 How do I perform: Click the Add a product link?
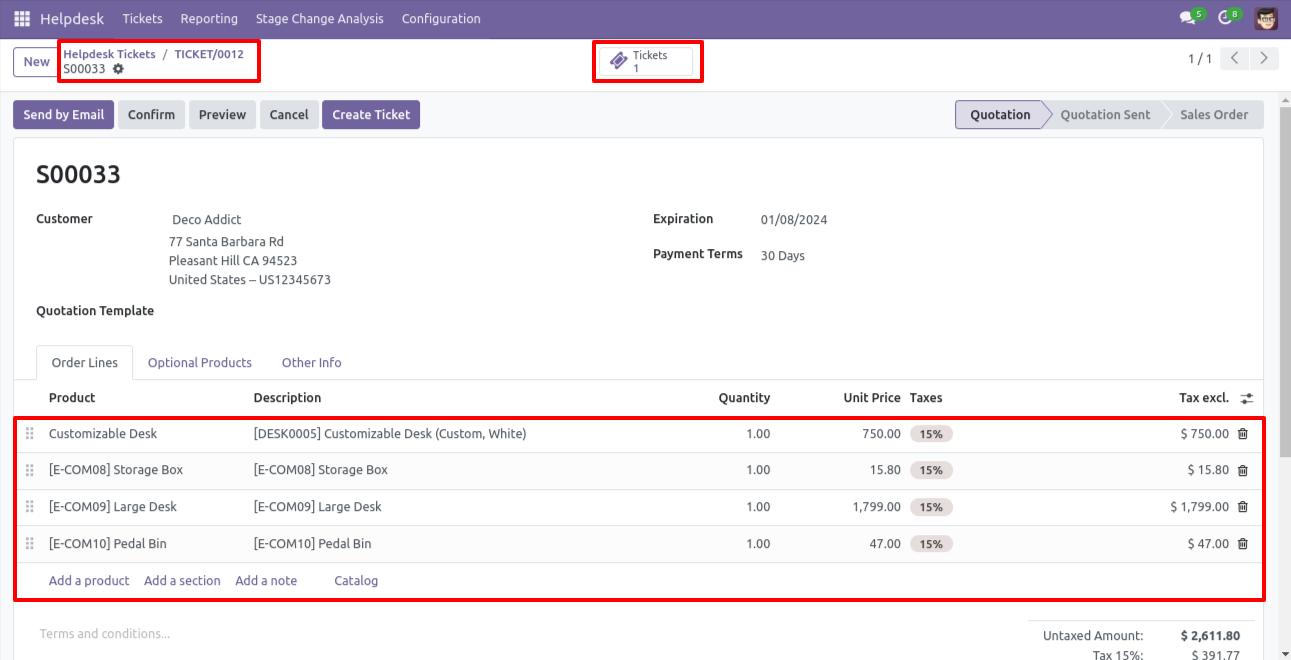89,581
